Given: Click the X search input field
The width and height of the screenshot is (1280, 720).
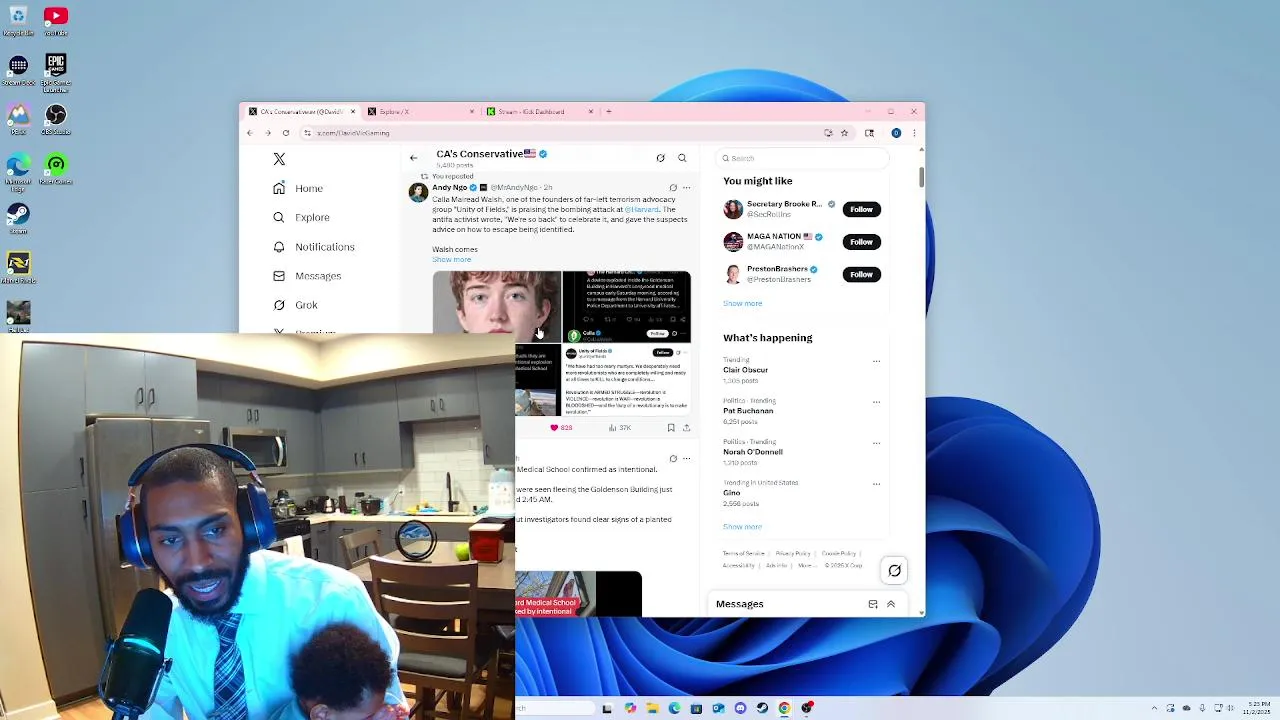Looking at the screenshot, I should coord(803,158).
